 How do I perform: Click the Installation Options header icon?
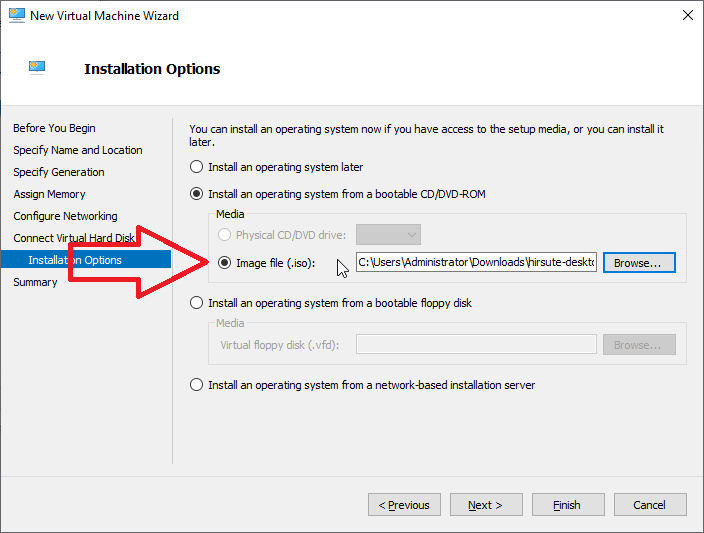37,68
